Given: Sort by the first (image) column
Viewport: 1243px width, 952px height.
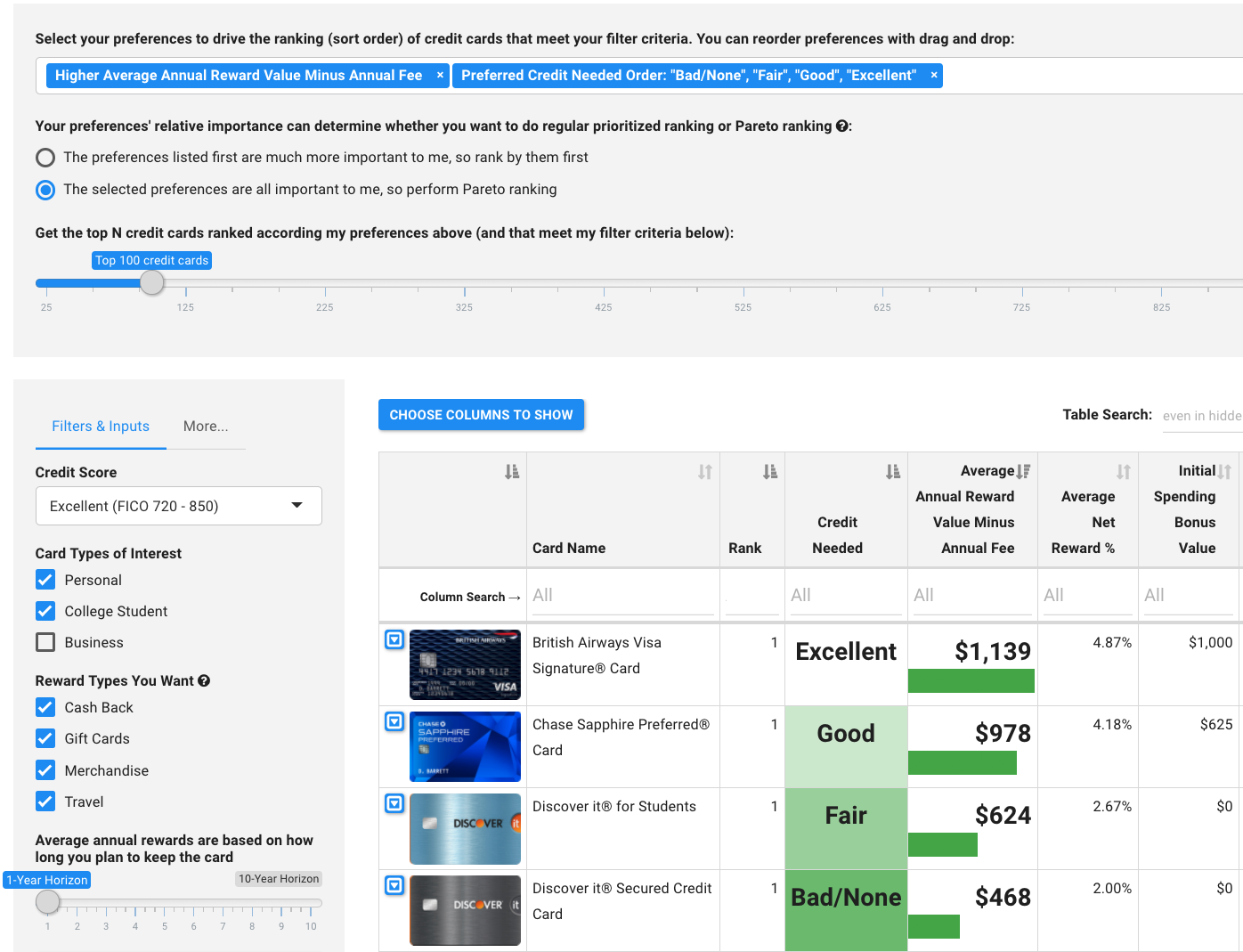Looking at the screenshot, I should tap(512, 472).
